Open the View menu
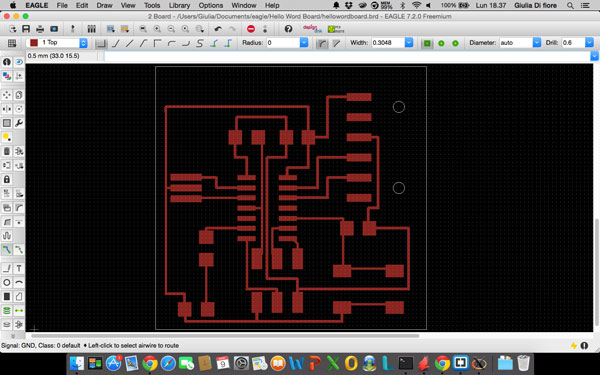This screenshot has height=375, width=600. point(128,5)
